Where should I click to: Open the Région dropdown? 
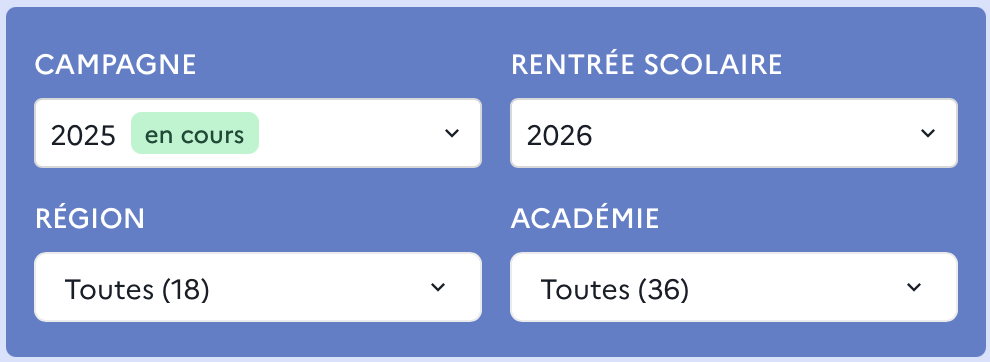click(x=258, y=287)
